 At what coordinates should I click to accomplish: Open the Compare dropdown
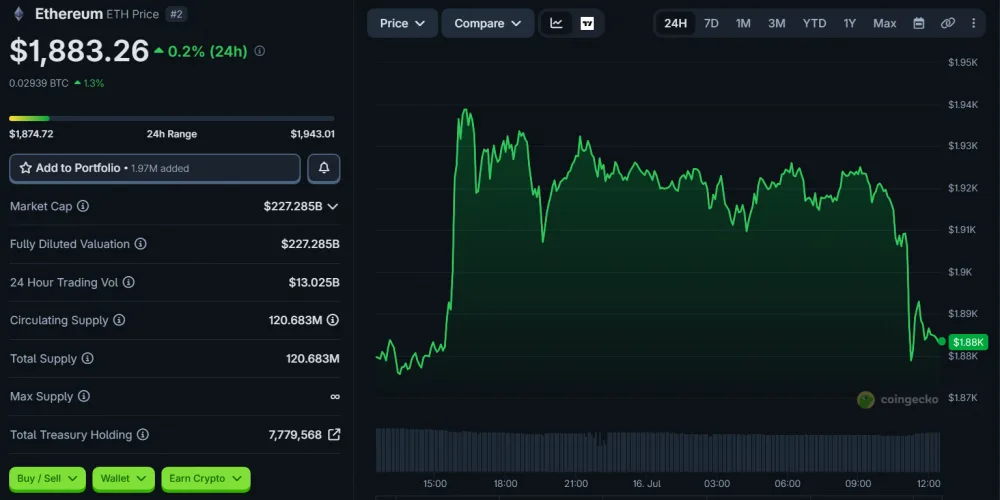tap(488, 24)
